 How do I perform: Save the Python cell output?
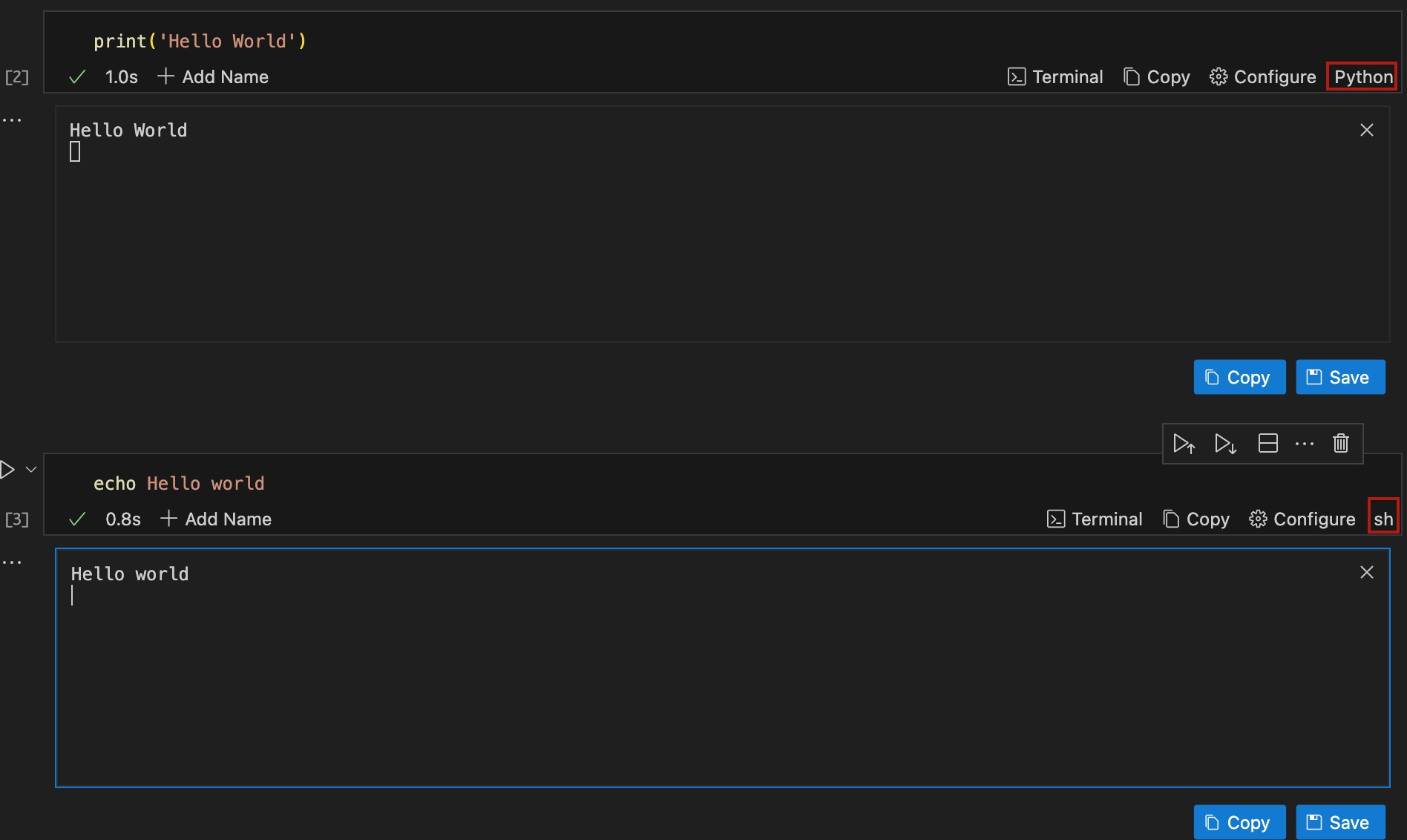(1340, 378)
